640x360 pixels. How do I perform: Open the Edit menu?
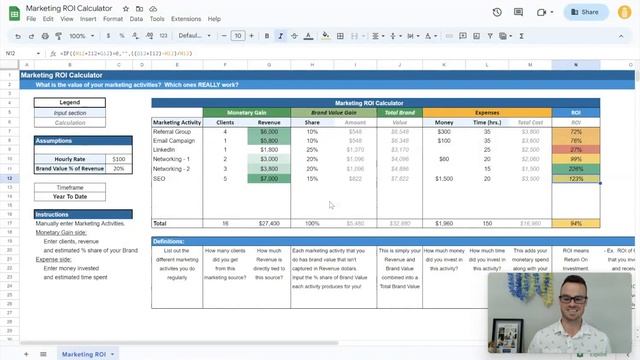[48, 19]
